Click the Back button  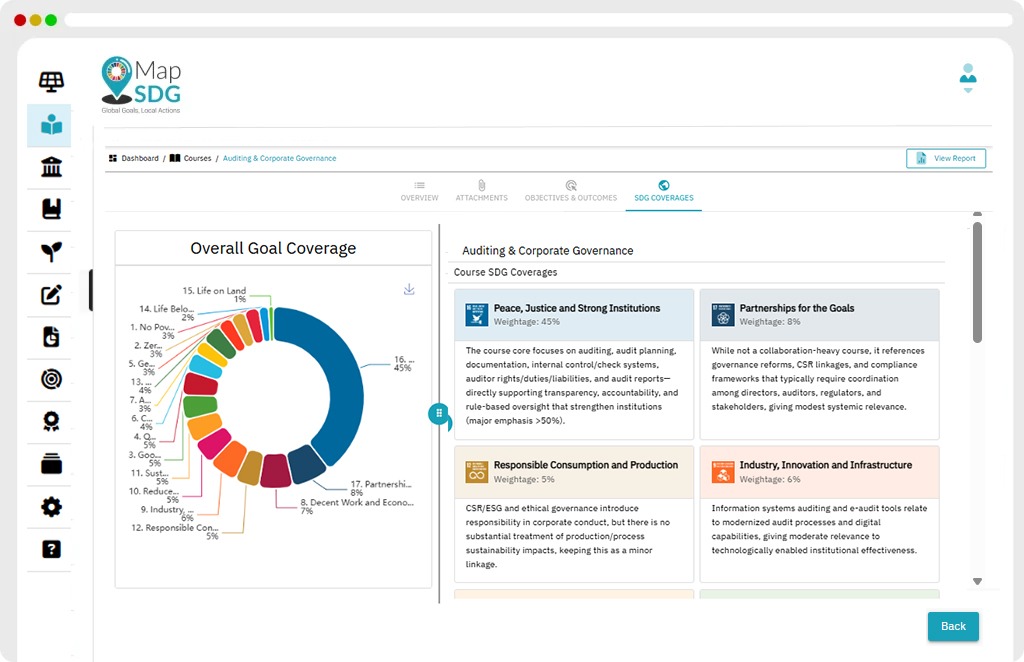953,626
